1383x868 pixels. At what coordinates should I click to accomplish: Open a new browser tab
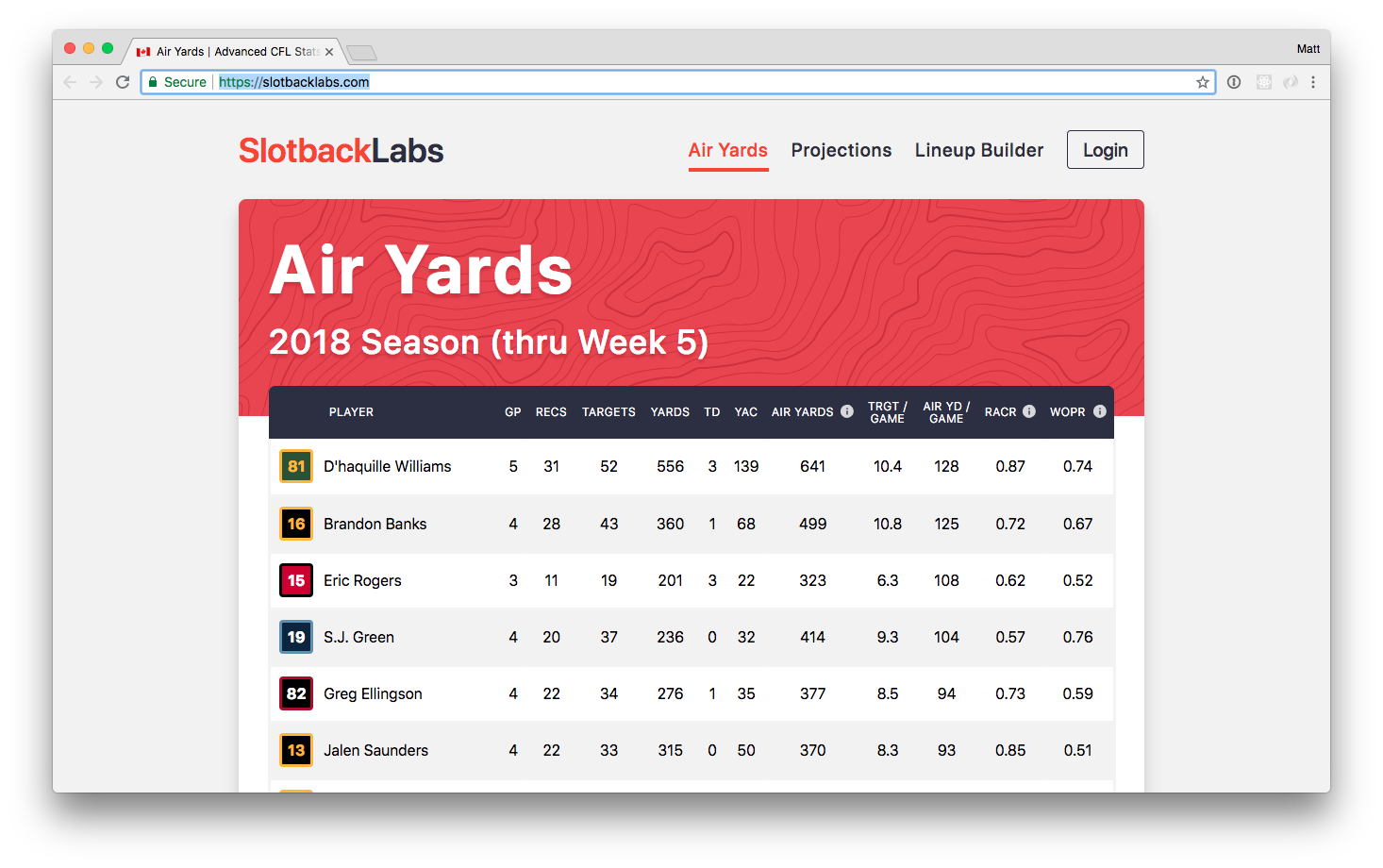click(x=361, y=53)
